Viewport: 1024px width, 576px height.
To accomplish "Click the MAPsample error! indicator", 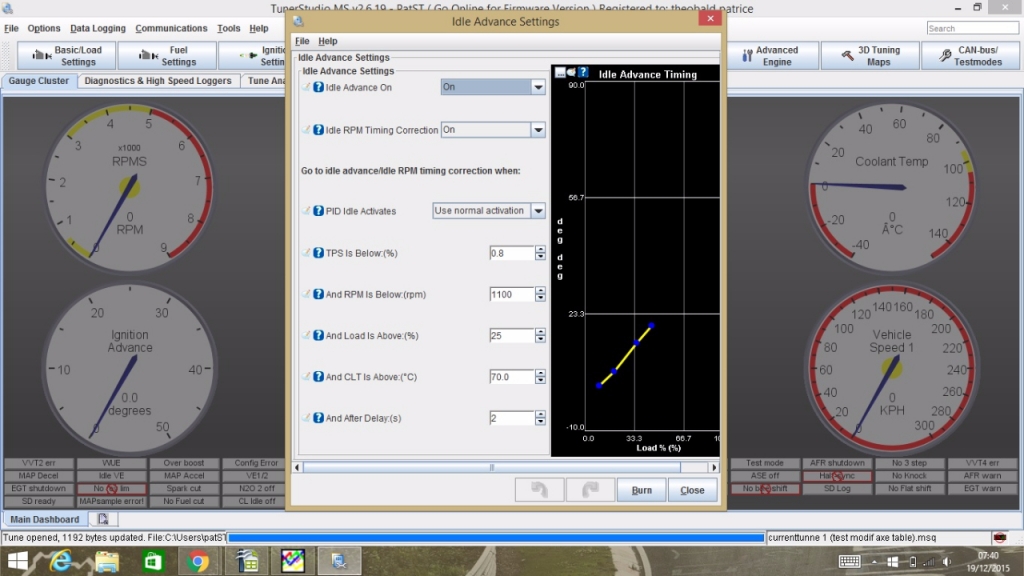I will pyautogui.click(x=111, y=502).
